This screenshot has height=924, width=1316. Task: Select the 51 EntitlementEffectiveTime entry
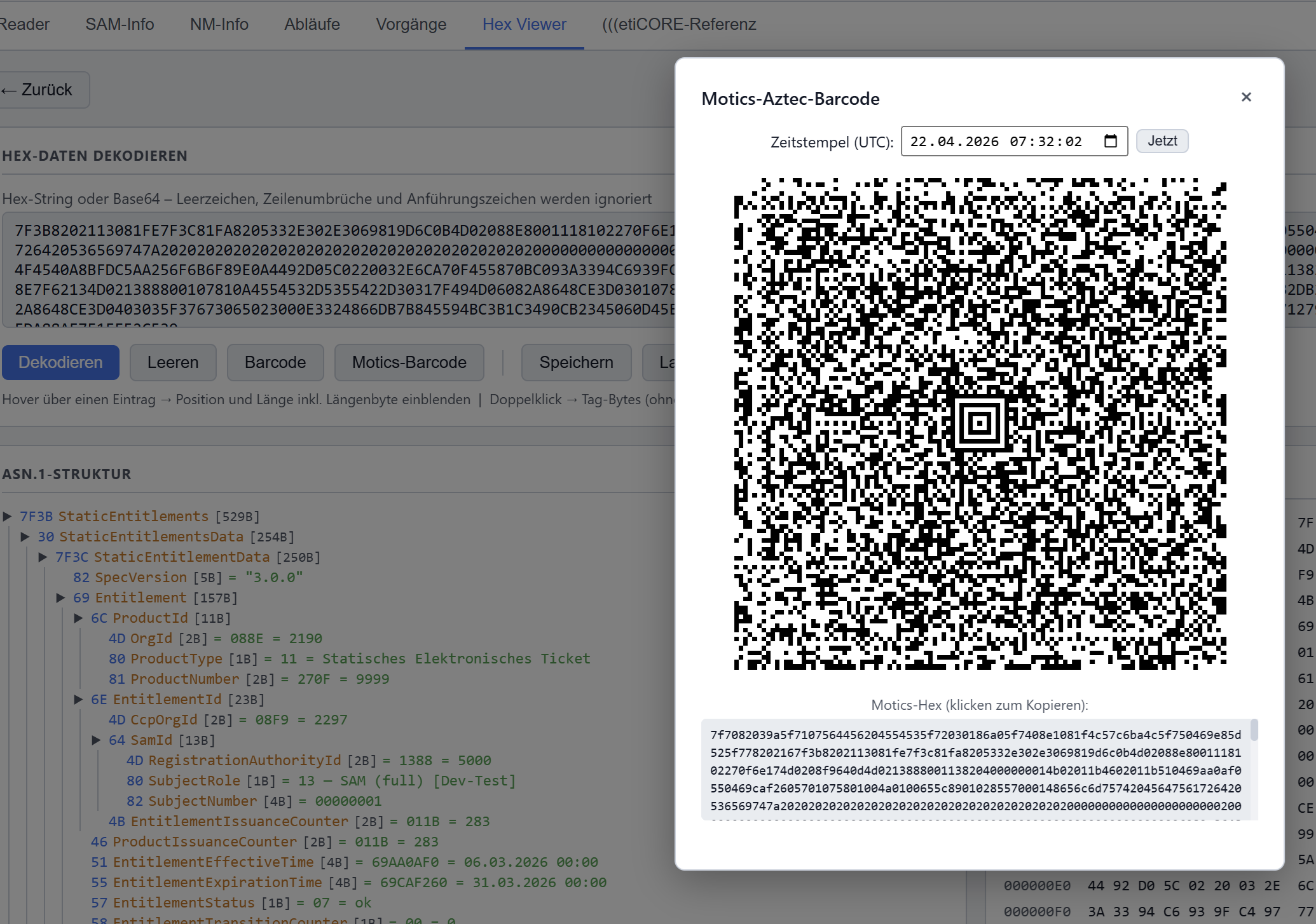click(345, 862)
